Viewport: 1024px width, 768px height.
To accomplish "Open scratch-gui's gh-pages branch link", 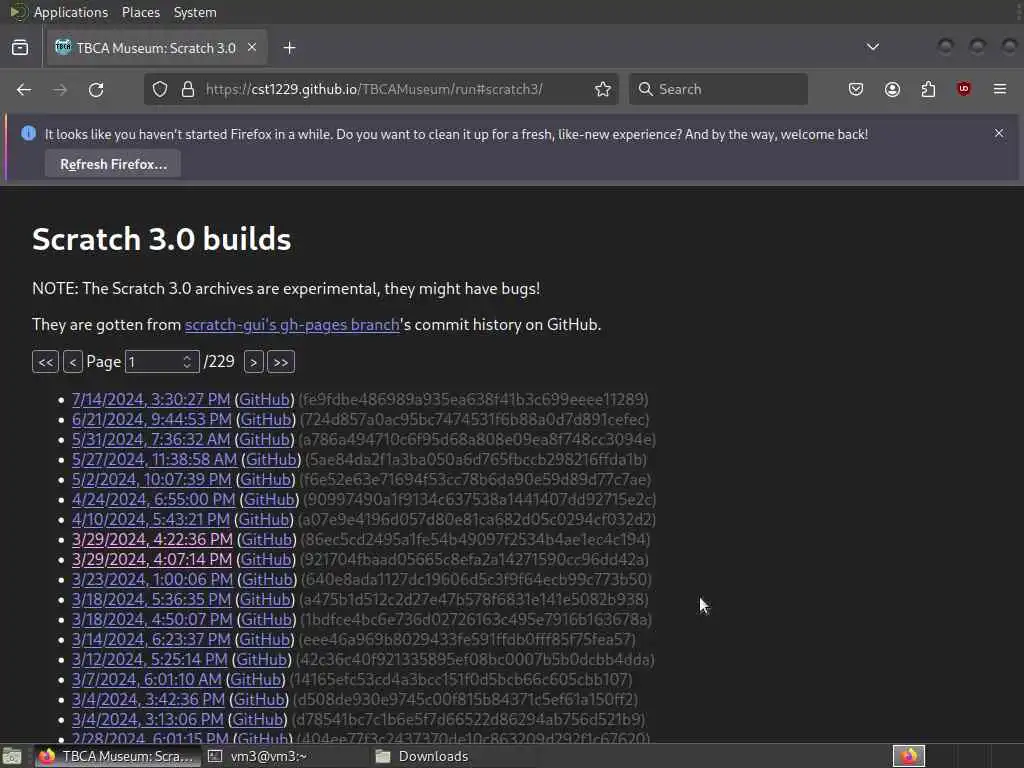I will point(292,325).
